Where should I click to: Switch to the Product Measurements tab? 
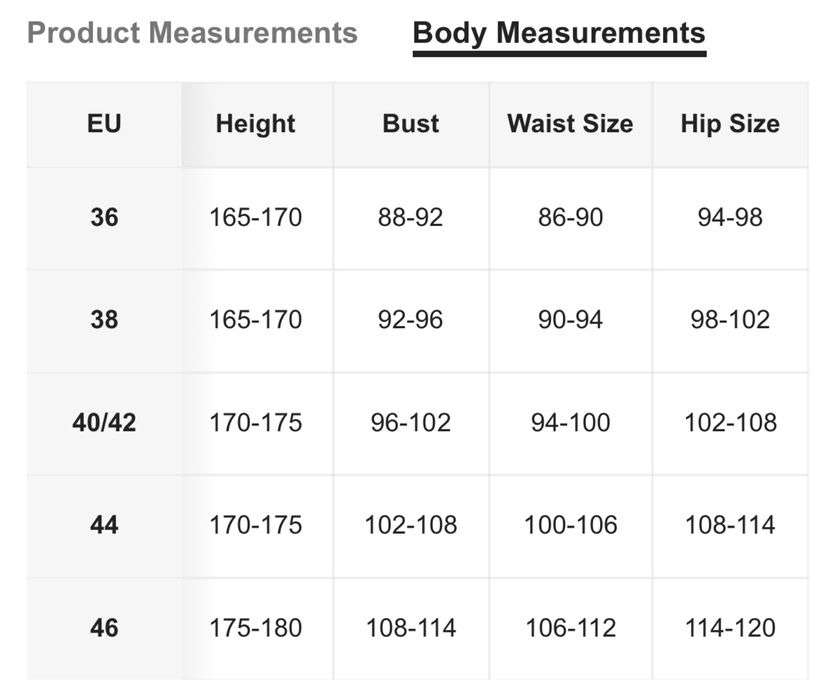(192, 33)
